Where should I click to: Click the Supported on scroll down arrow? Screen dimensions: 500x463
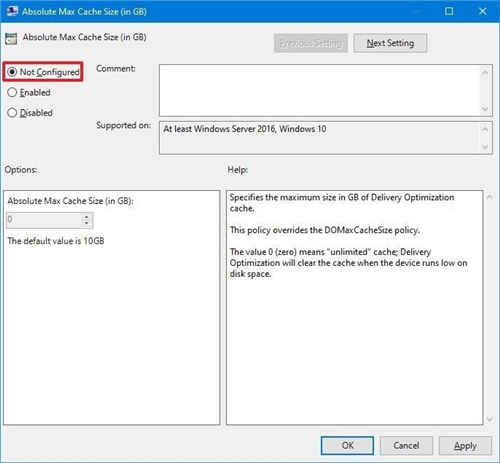click(x=485, y=147)
